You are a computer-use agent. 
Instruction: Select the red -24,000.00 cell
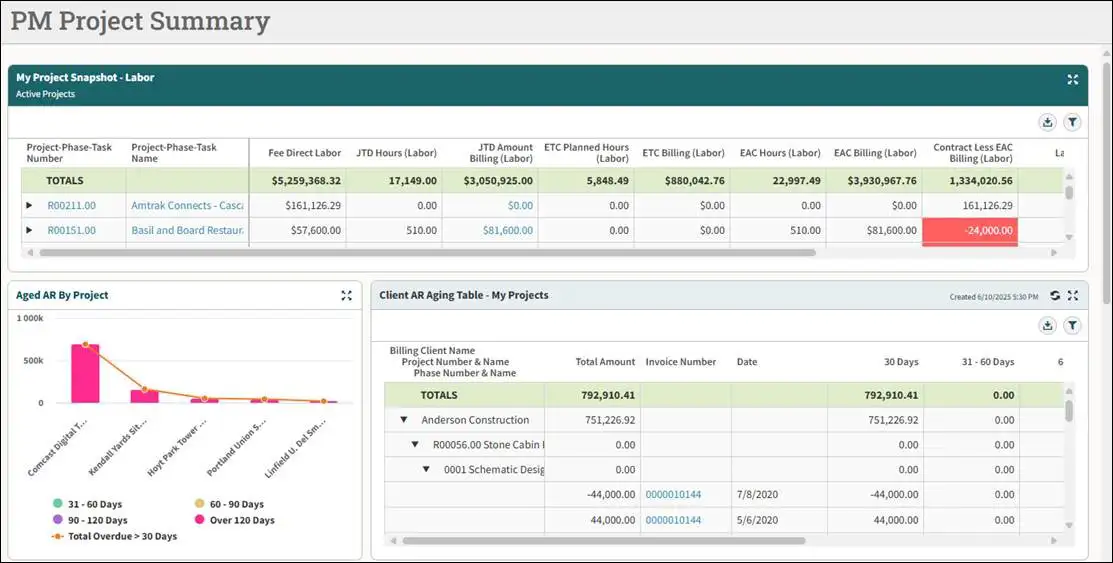click(x=970, y=231)
